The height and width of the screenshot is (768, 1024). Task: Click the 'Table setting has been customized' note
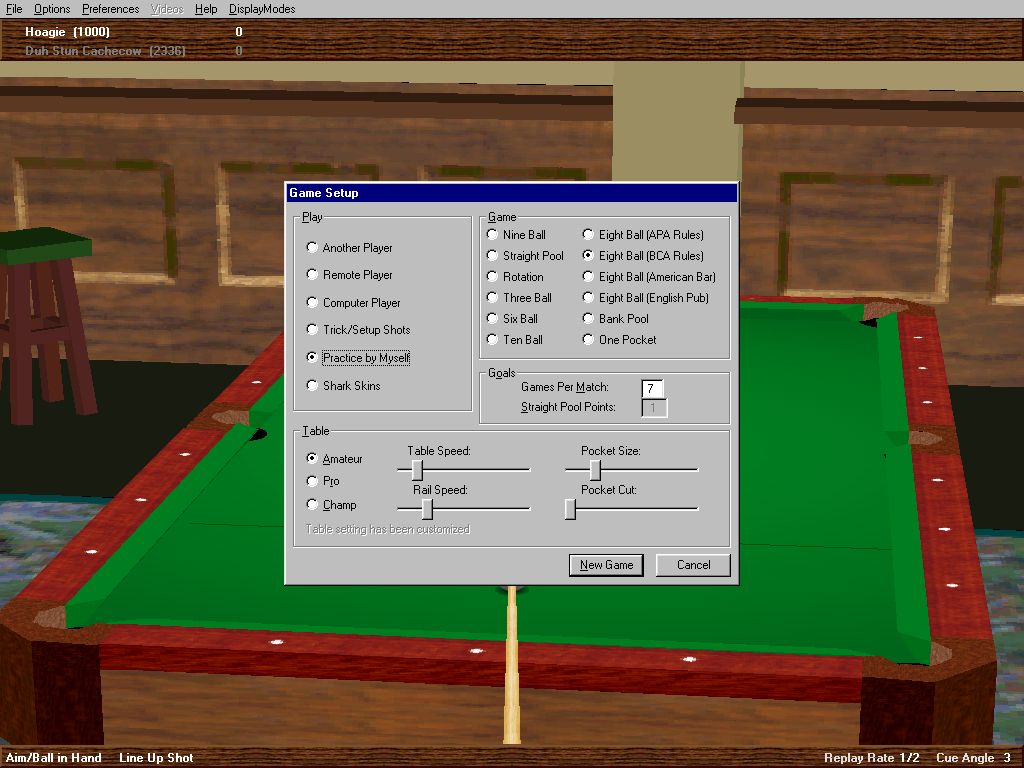click(x=388, y=529)
